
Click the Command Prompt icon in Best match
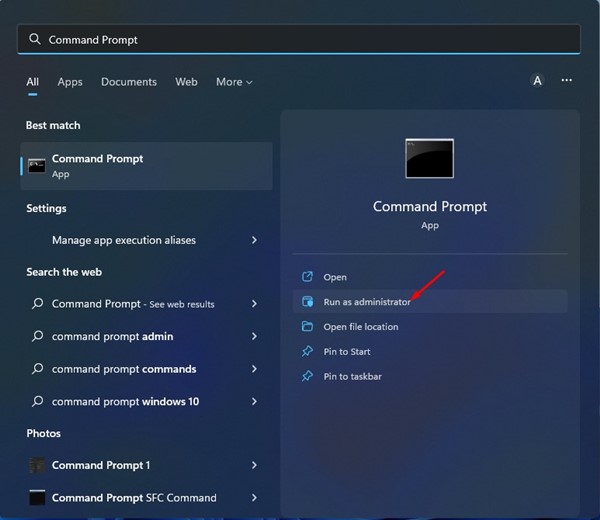click(x=37, y=166)
